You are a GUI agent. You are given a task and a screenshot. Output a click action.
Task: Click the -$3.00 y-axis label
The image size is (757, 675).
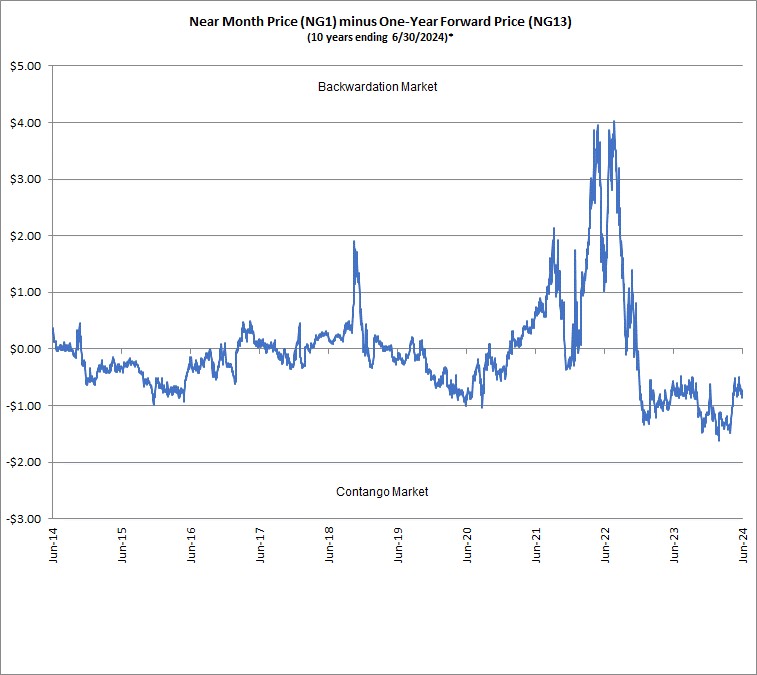click(x=24, y=519)
